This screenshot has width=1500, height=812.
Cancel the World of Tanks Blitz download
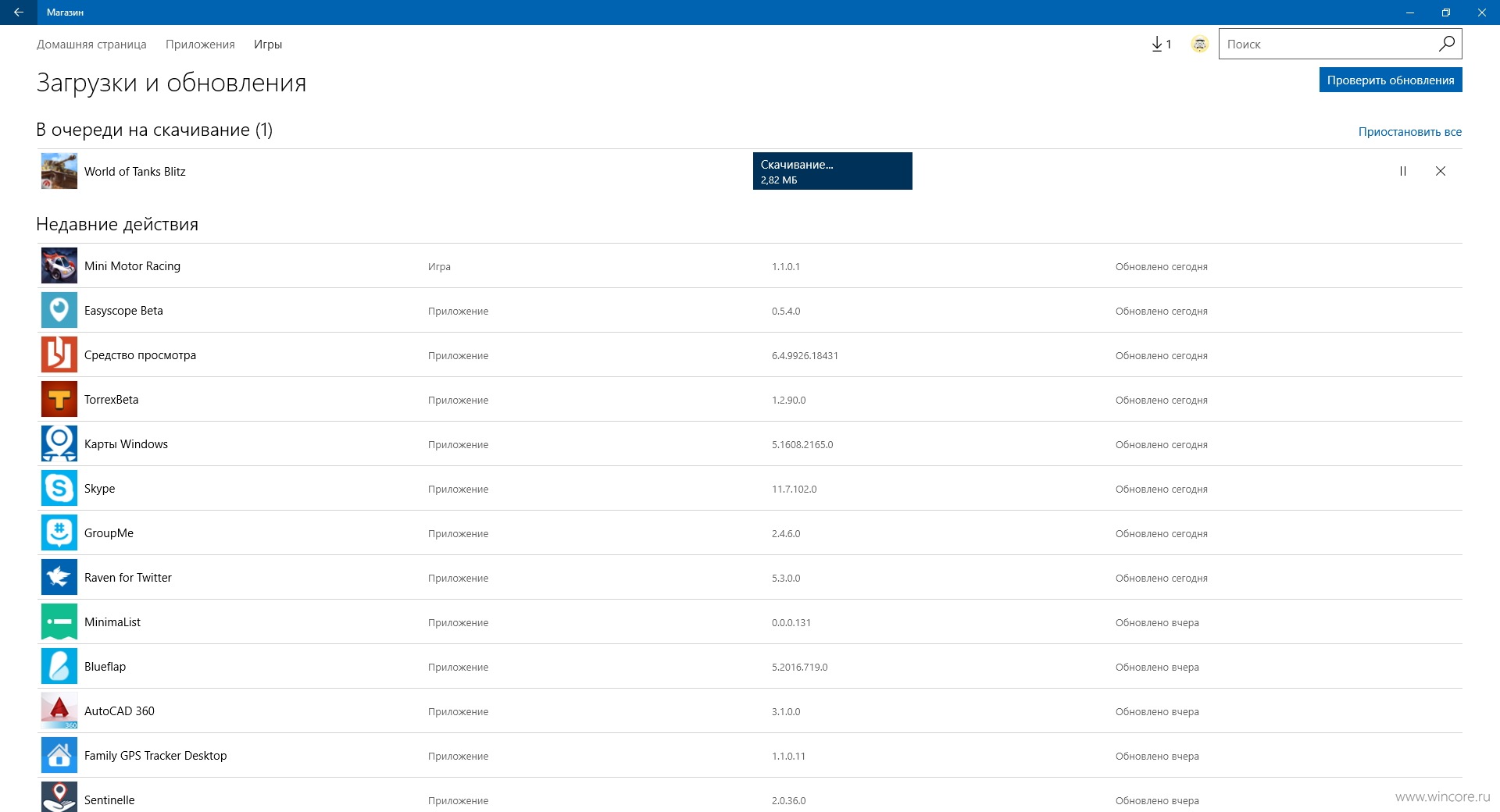point(1441,171)
